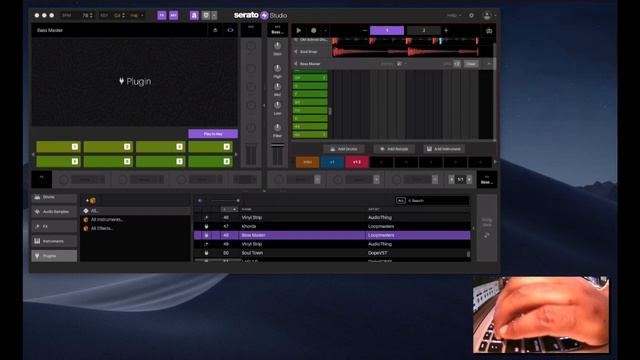This screenshot has width=640, height=360.
Task: Select the blue v1 scene
Action: pos(332,162)
